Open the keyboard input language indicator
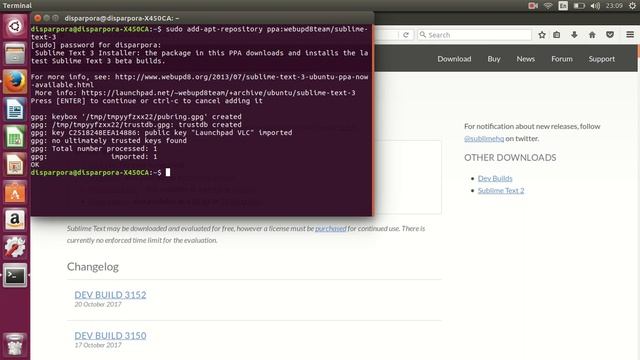Image resolution: width=640 pixels, height=360 pixels. 563,5
